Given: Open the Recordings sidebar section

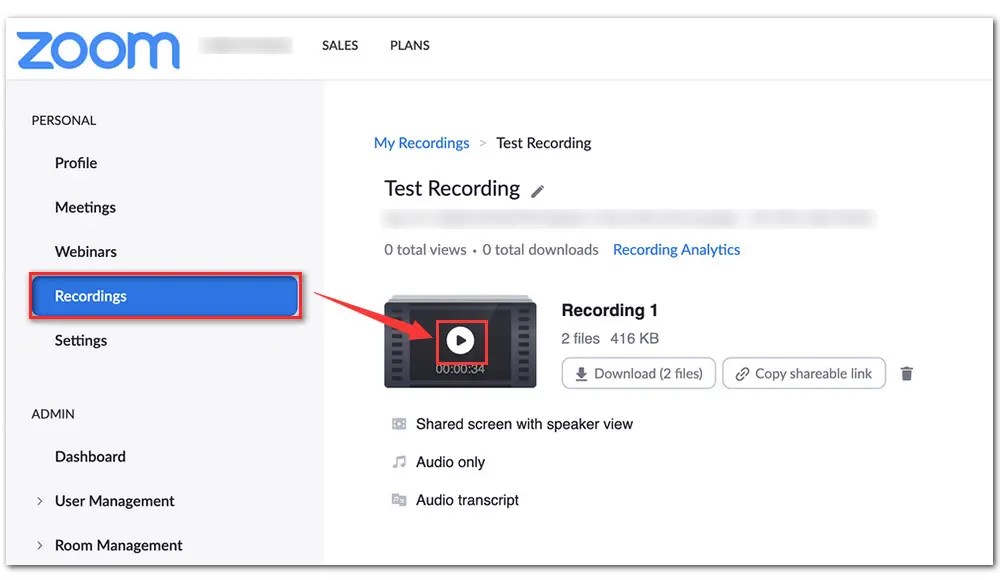Looking at the screenshot, I should coord(90,296).
